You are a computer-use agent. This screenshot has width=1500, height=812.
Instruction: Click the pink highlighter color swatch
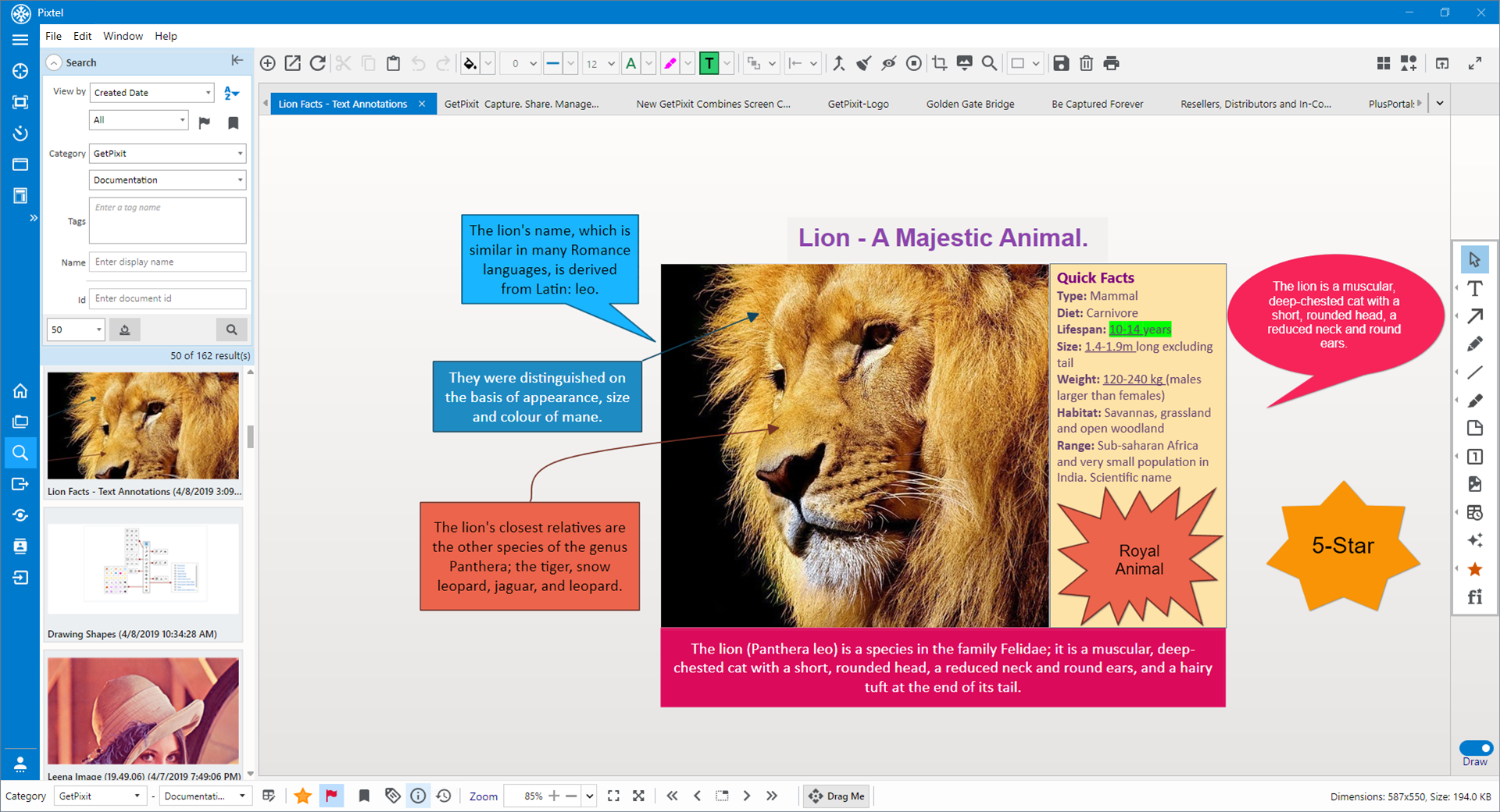pos(670,63)
